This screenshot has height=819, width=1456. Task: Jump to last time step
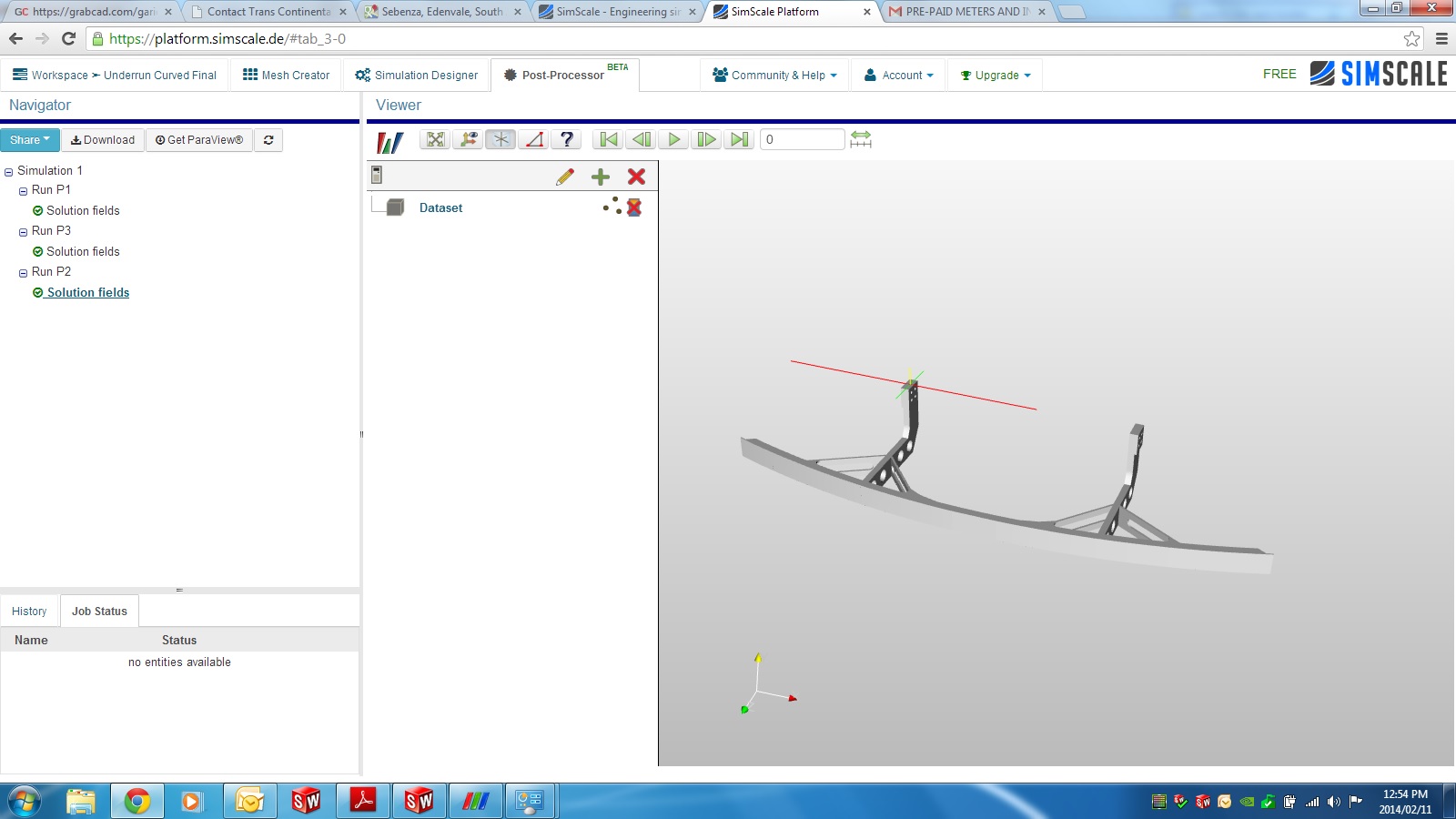[740, 139]
